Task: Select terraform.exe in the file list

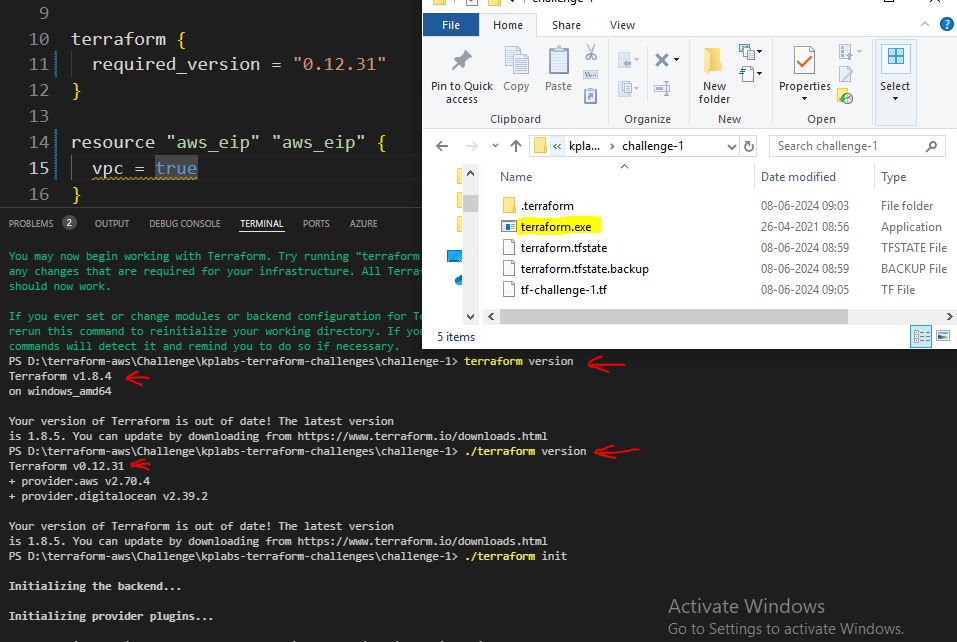Action: pos(556,227)
